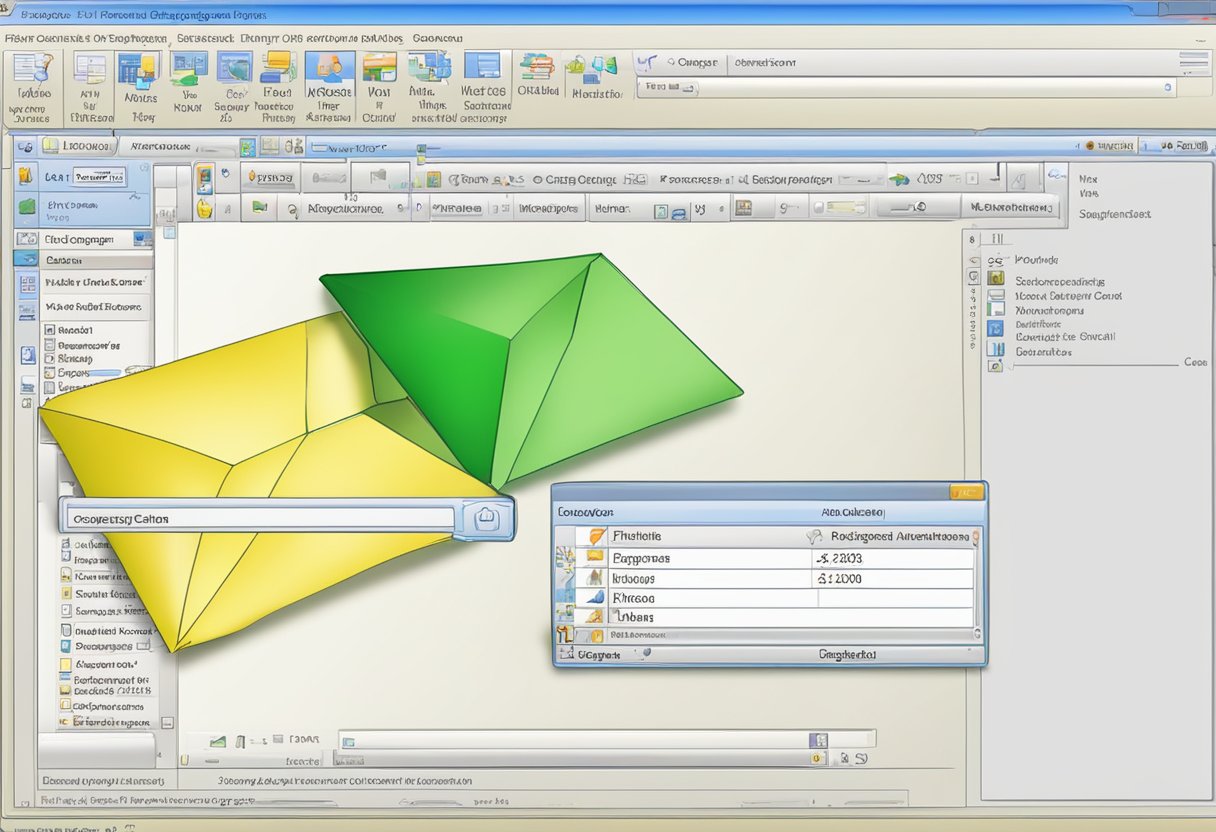Select the highlighted 'NRcace' ribbon button

click(x=329, y=86)
